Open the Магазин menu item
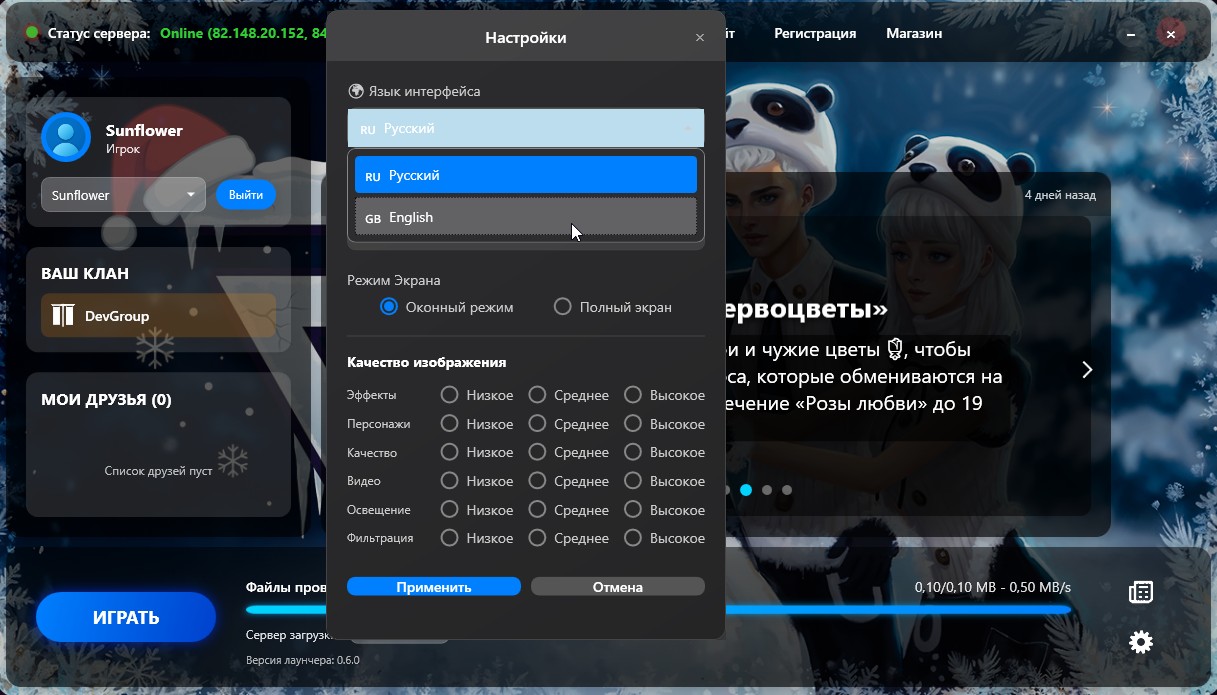 coord(913,33)
